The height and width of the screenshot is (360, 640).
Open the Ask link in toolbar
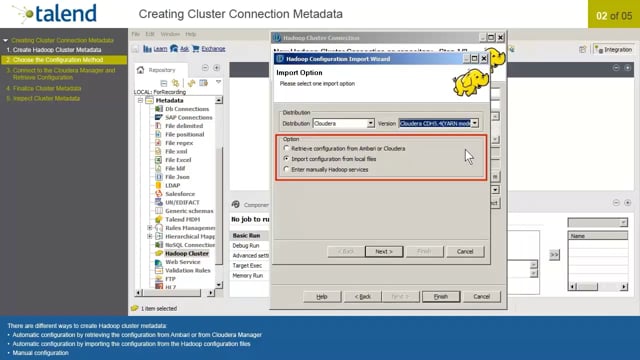point(184,49)
